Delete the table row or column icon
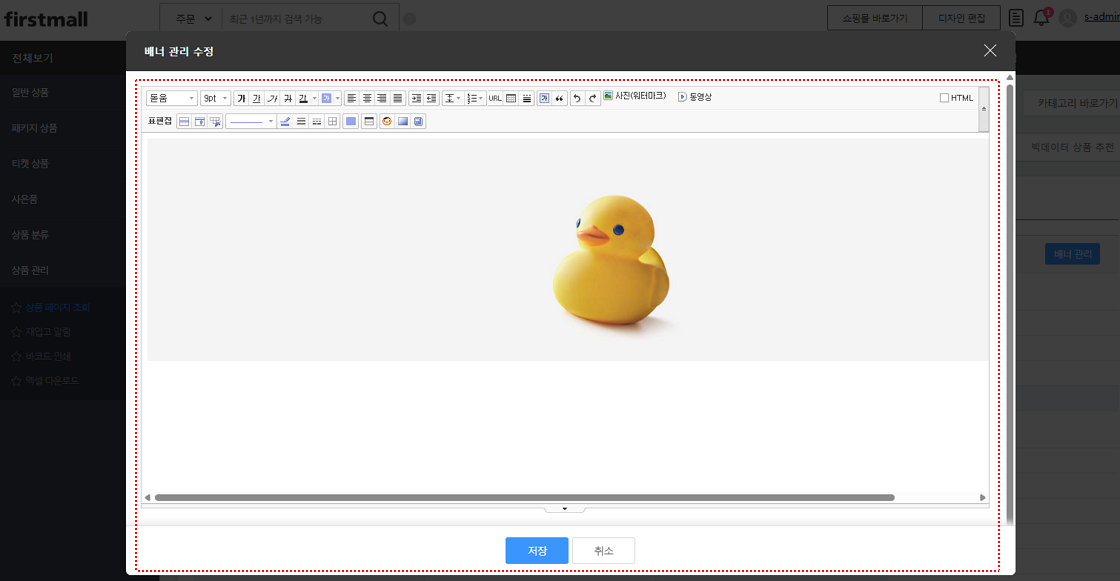Screen dimensions: 1120x581 coord(215,121)
